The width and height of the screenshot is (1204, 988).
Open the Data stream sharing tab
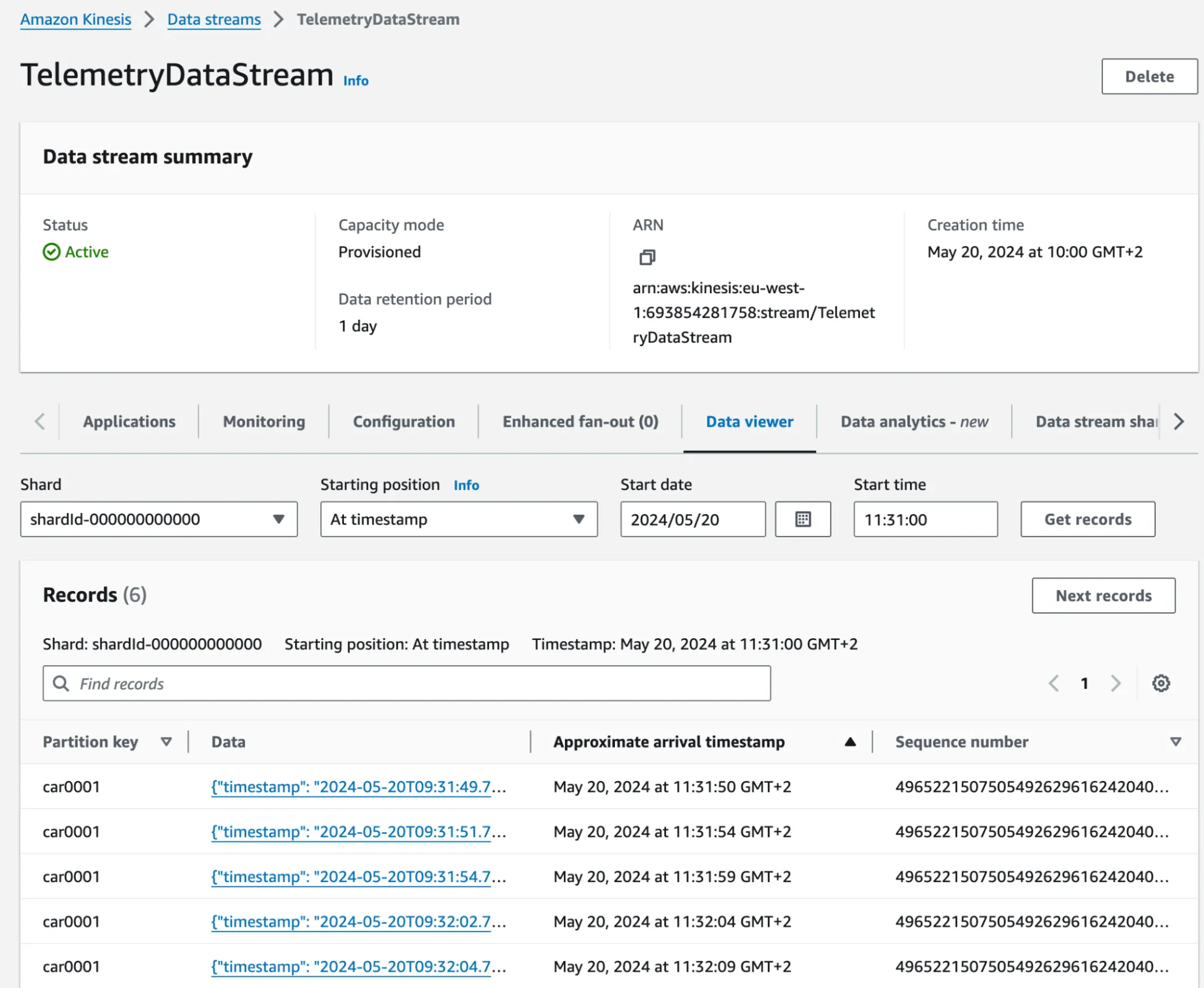click(x=1096, y=421)
